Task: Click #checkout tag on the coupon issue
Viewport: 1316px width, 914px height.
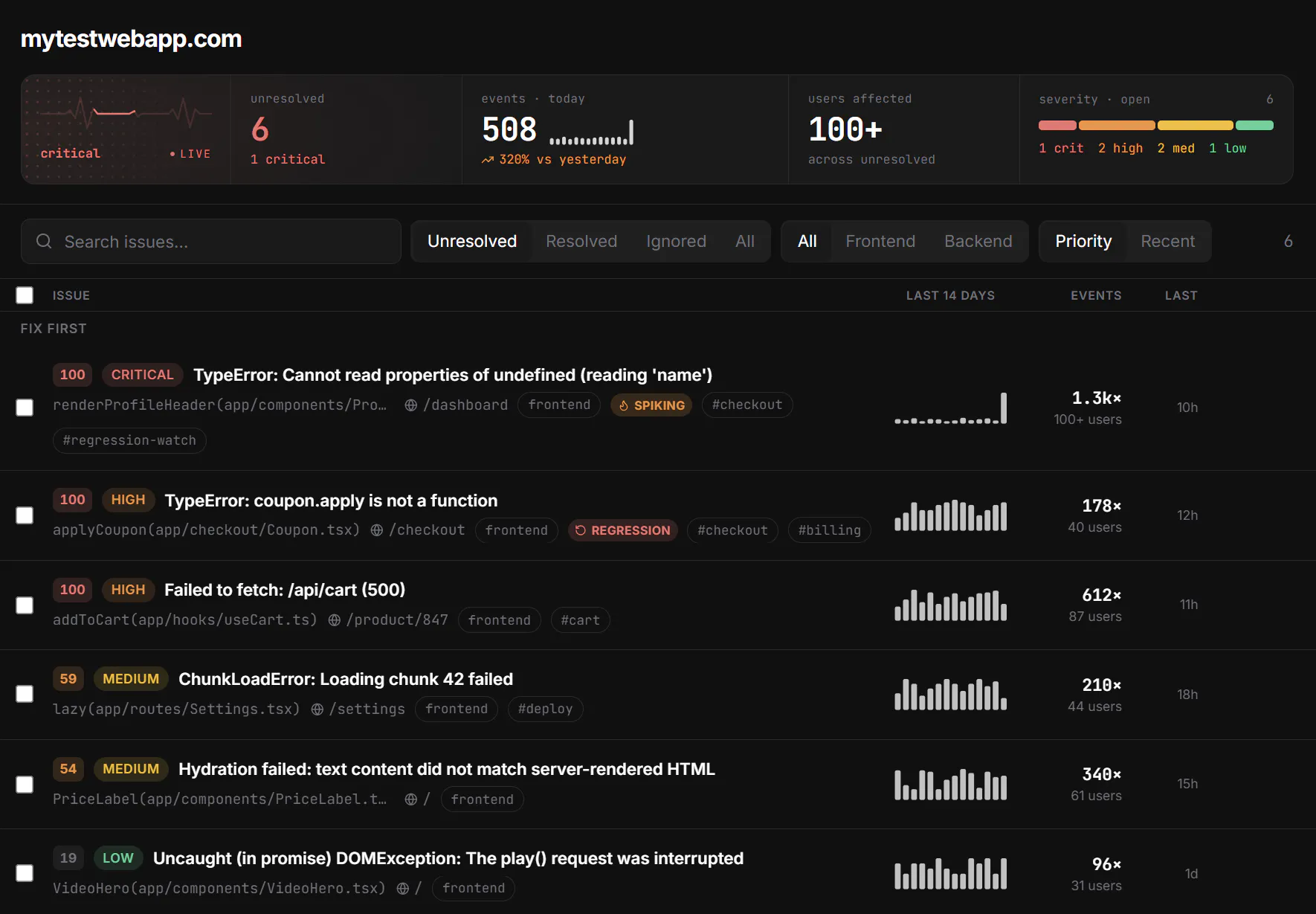Action: (732, 530)
